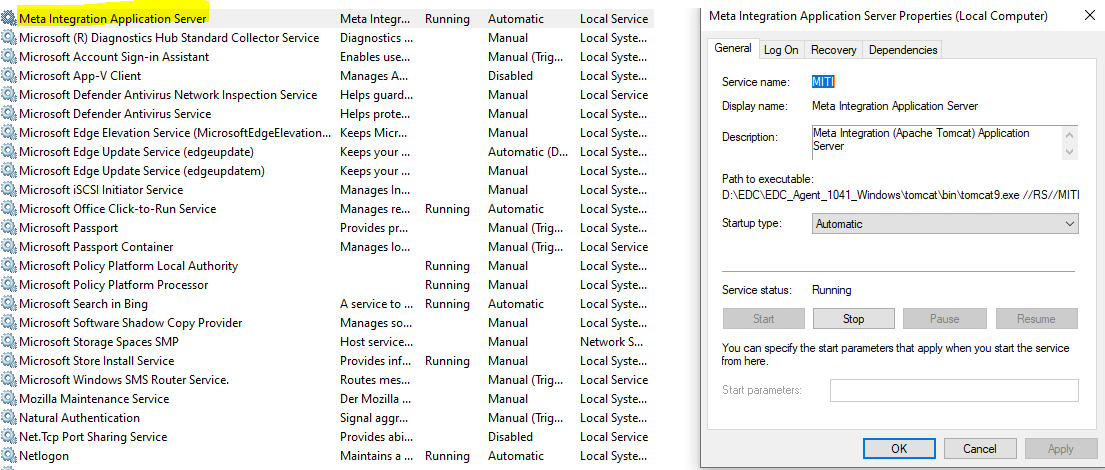Select the General tab
This screenshot has height=470, width=1105.
[x=733, y=49]
